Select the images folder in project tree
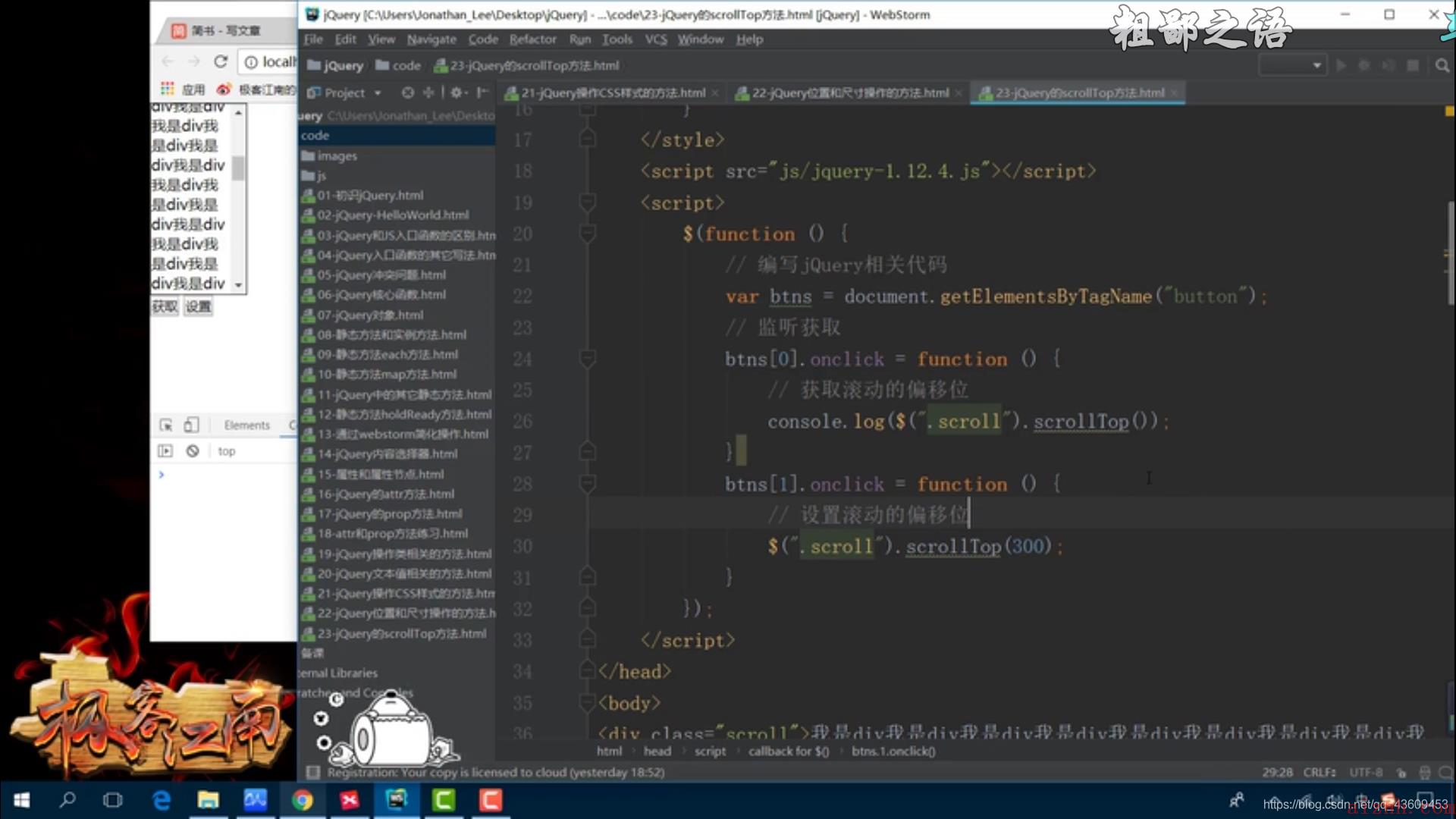The image size is (1456, 819). pyautogui.click(x=329, y=155)
